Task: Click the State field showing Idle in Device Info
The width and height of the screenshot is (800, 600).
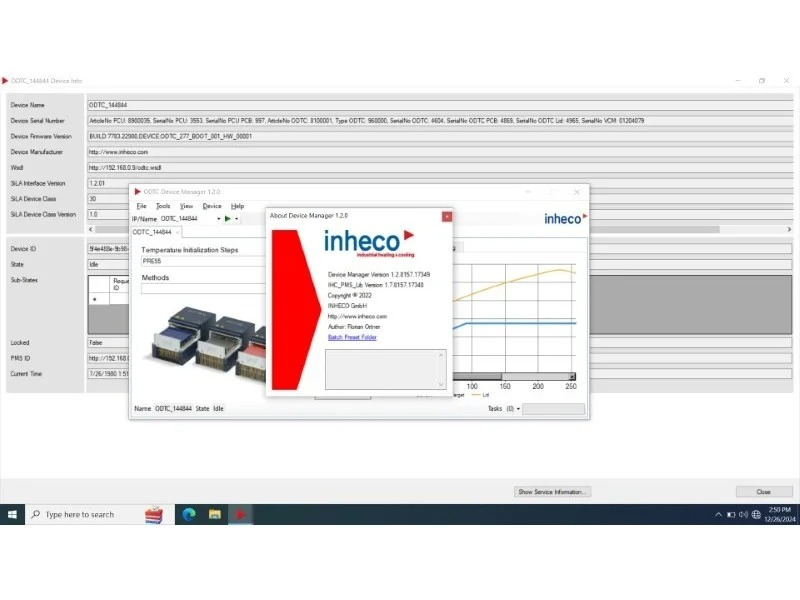Action: click(x=108, y=264)
